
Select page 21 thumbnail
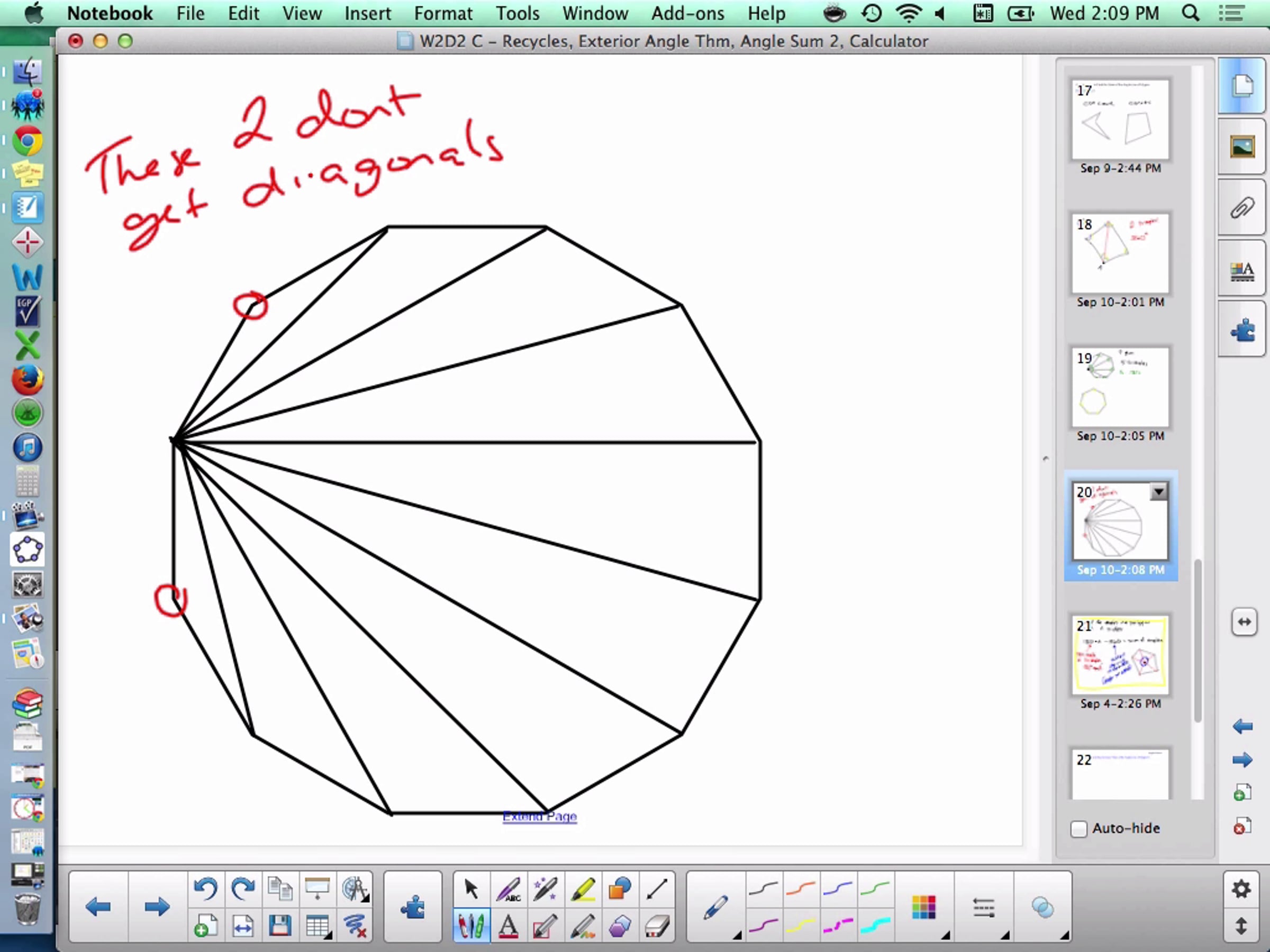click(1120, 655)
